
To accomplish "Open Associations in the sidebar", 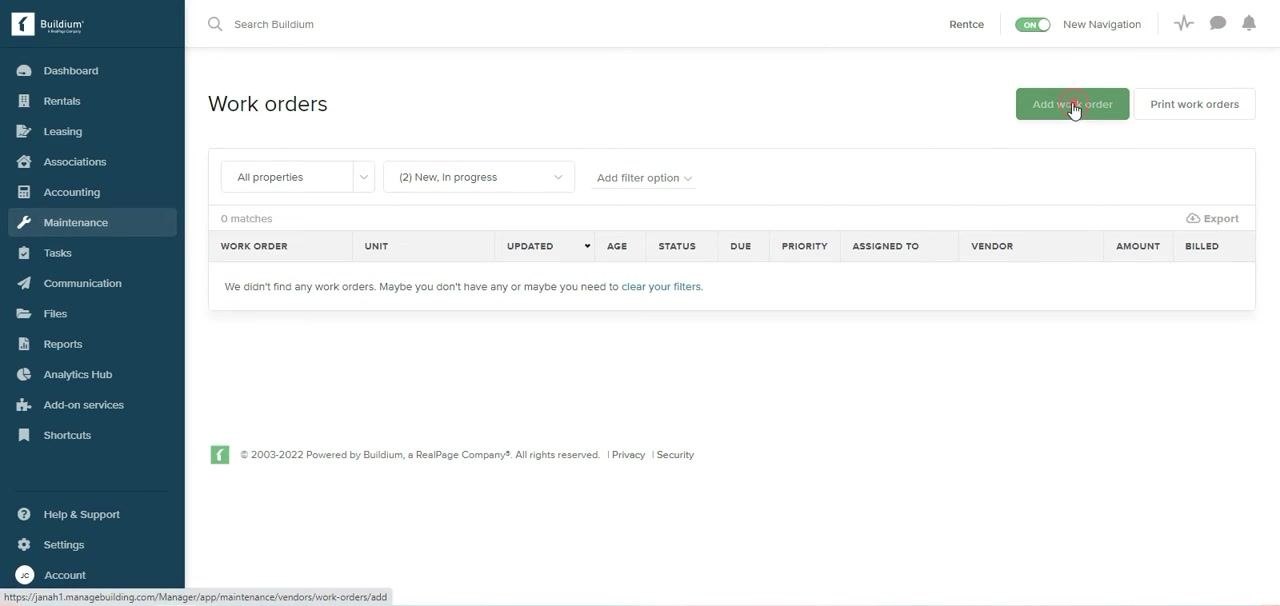I will (75, 162).
